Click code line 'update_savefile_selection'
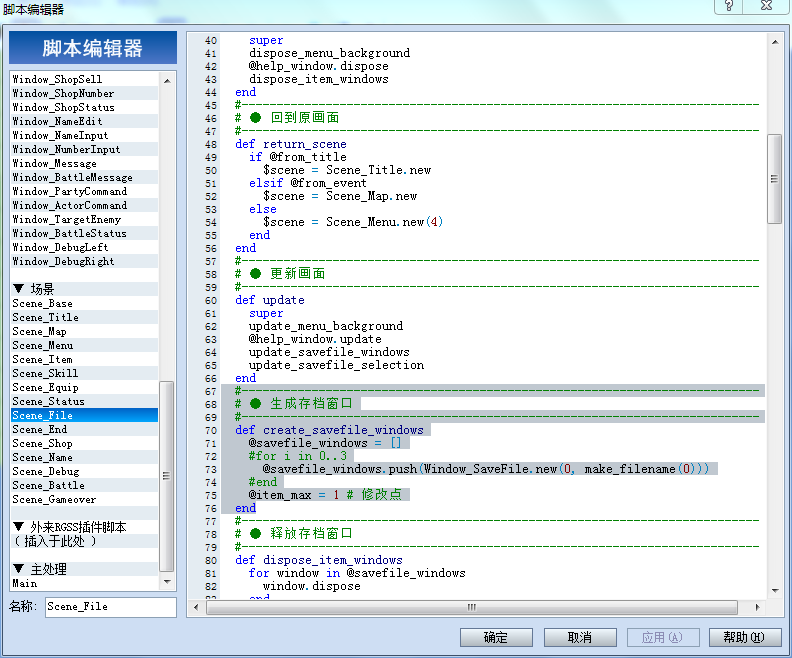The width and height of the screenshot is (792, 658). tap(336, 366)
